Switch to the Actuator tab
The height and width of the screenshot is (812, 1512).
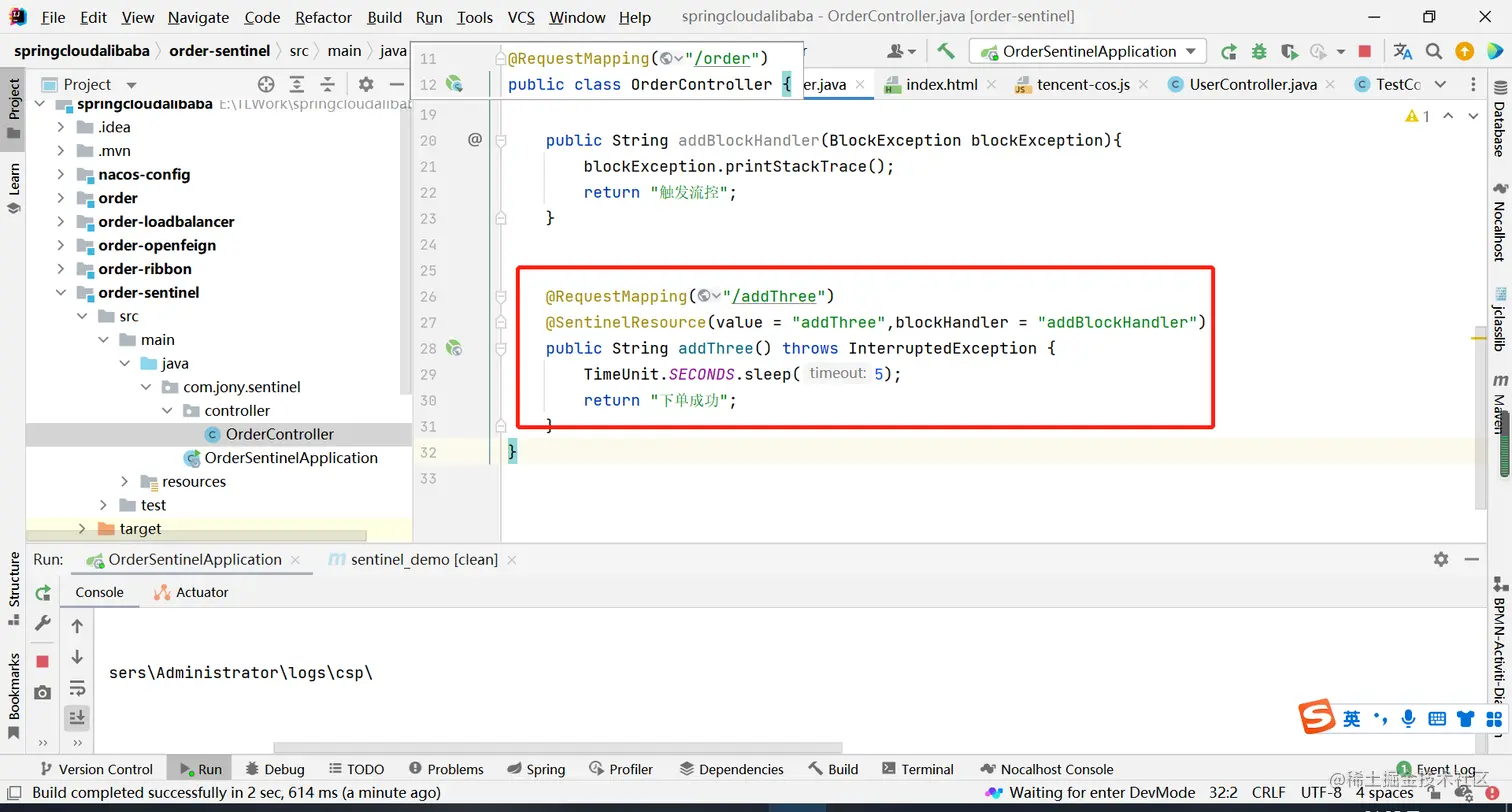(x=191, y=592)
